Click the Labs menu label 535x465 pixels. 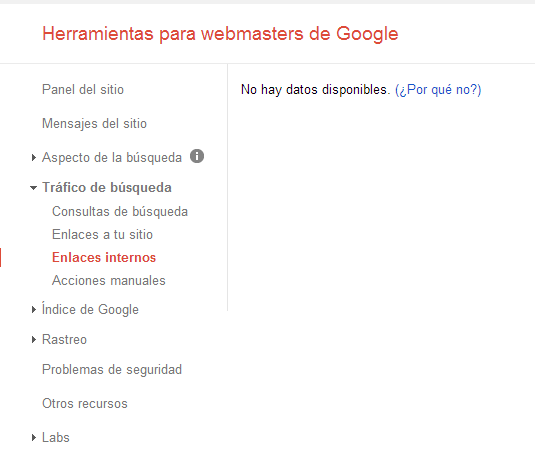56,437
